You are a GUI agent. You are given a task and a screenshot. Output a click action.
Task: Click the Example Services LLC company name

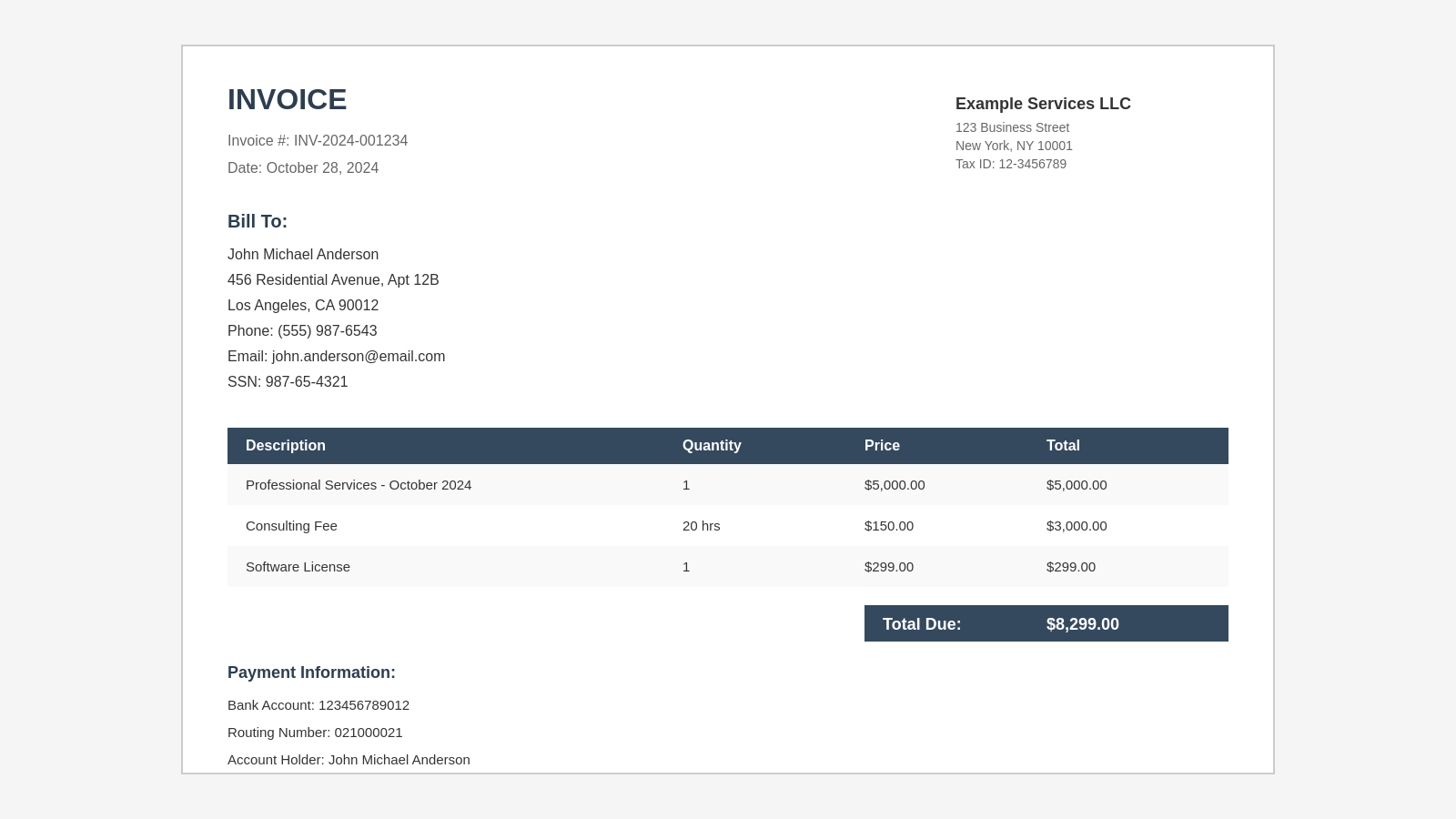pos(1043,104)
